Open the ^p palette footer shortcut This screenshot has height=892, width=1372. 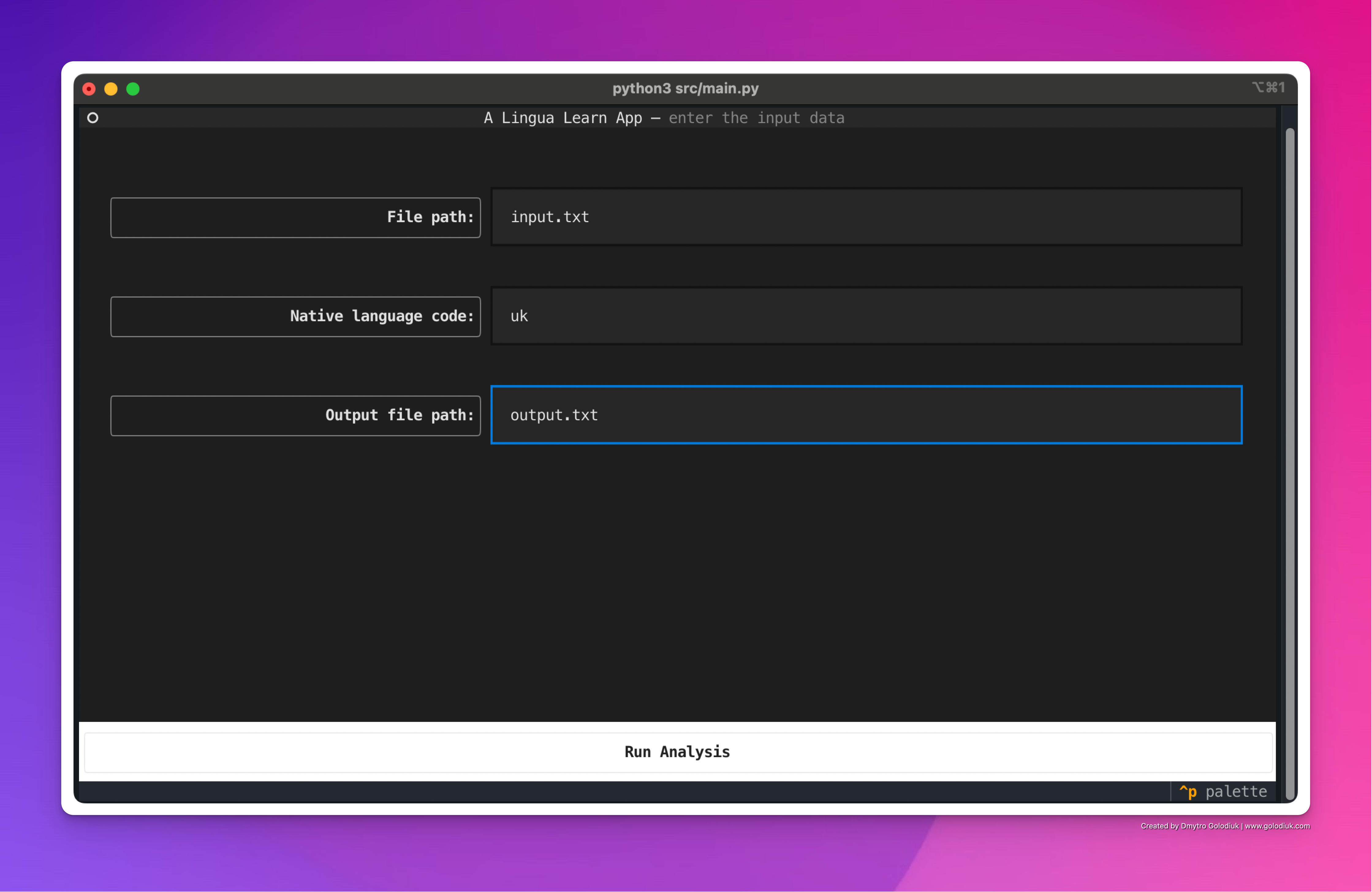1223,791
